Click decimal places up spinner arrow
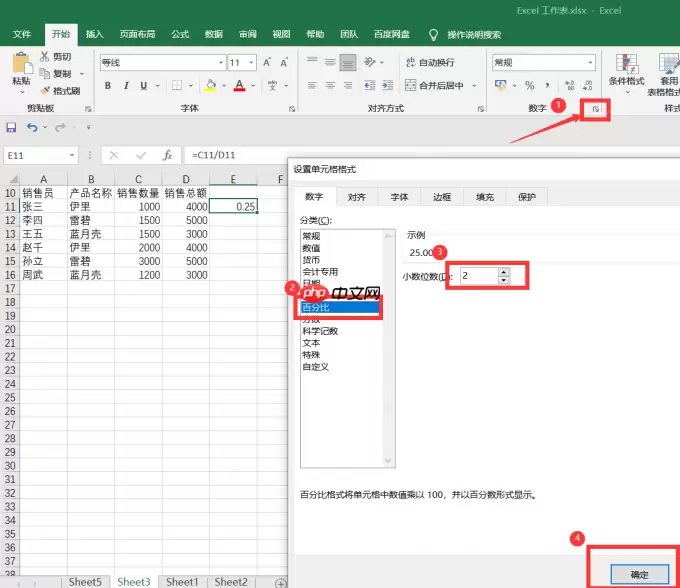The width and height of the screenshot is (680, 588). 503,272
